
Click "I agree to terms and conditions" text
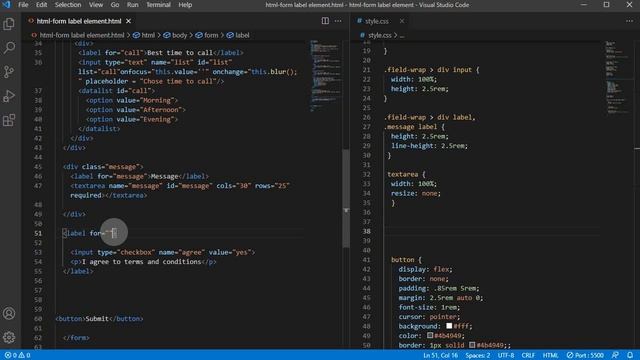point(142,262)
